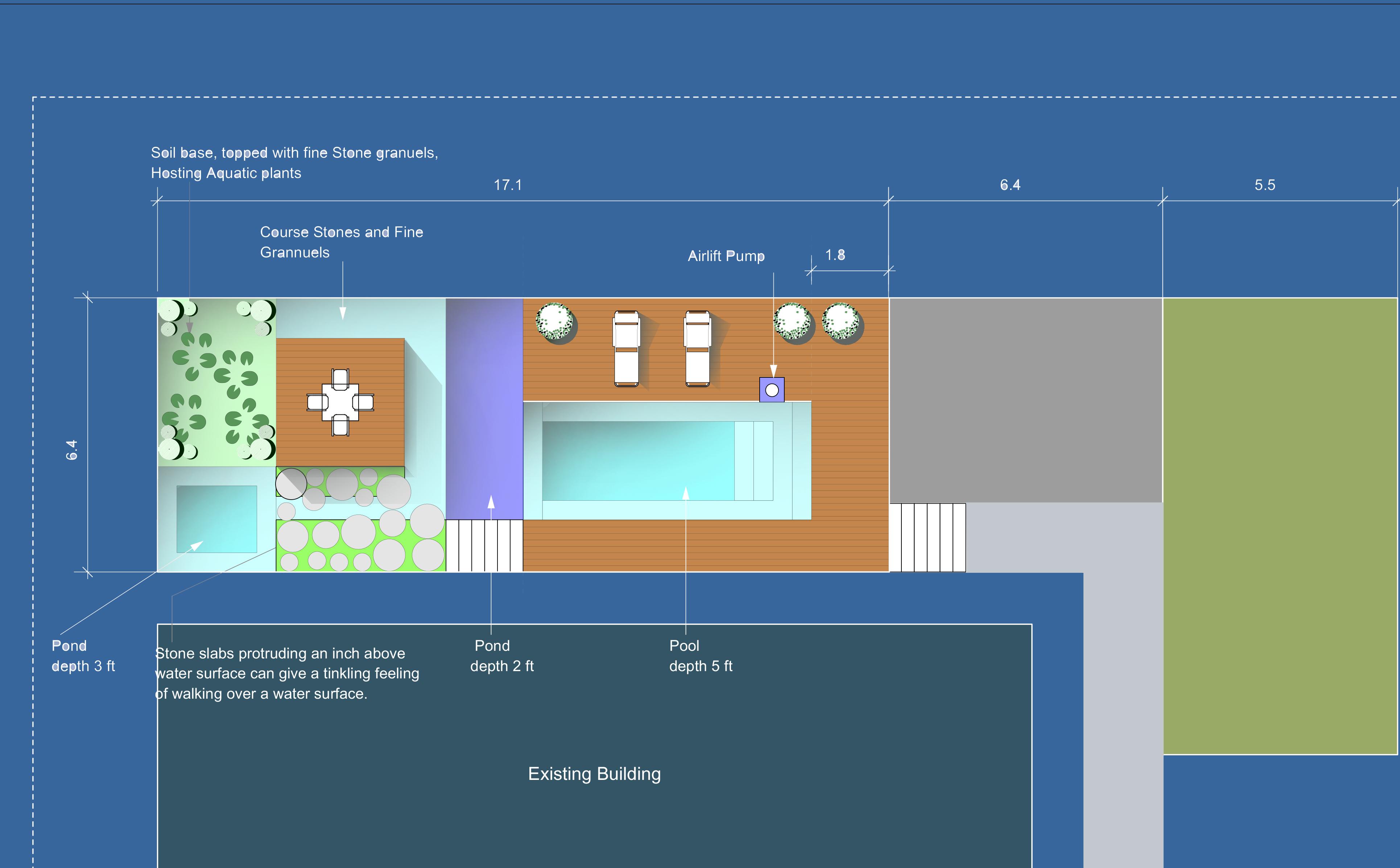This screenshot has width=1400, height=868.
Task: Select the 'Existing Building' label
Action: click(594, 774)
